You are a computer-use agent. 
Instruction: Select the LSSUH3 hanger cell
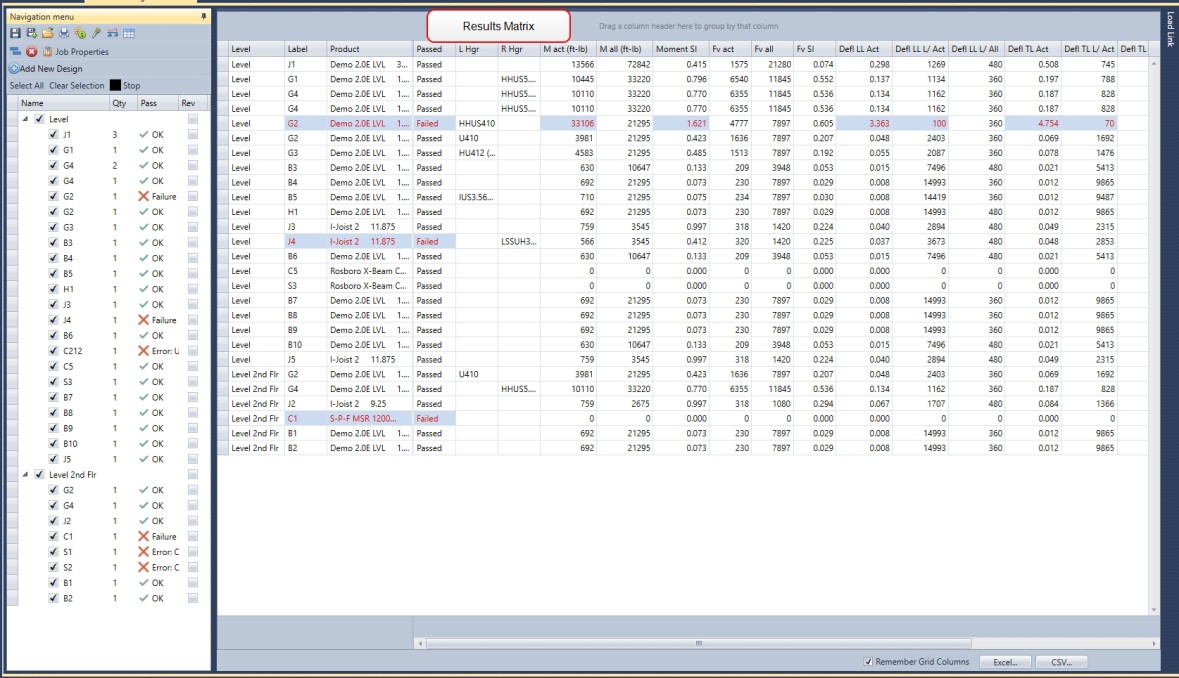click(x=519, y=241)
